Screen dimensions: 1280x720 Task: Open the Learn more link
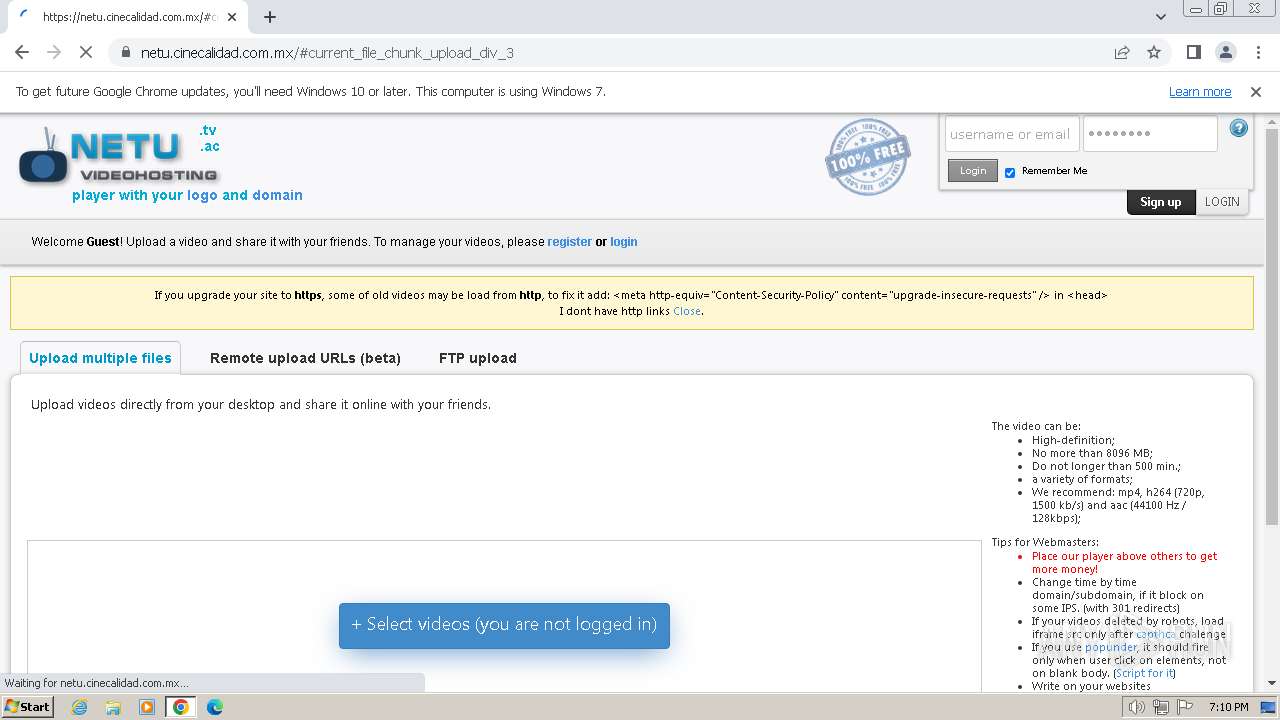pos(1200,92)
